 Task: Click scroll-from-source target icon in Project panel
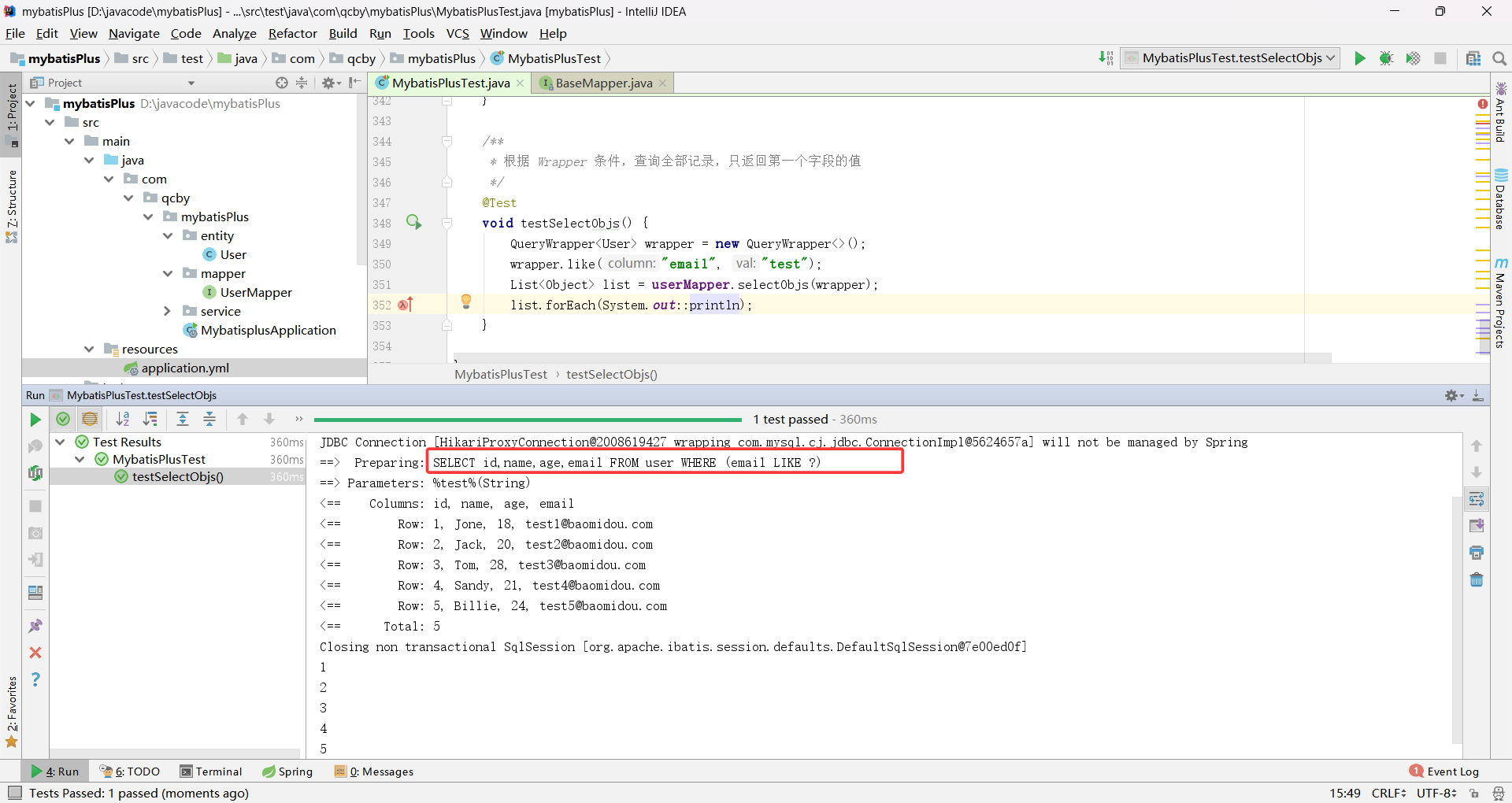(x=282, y=83)
